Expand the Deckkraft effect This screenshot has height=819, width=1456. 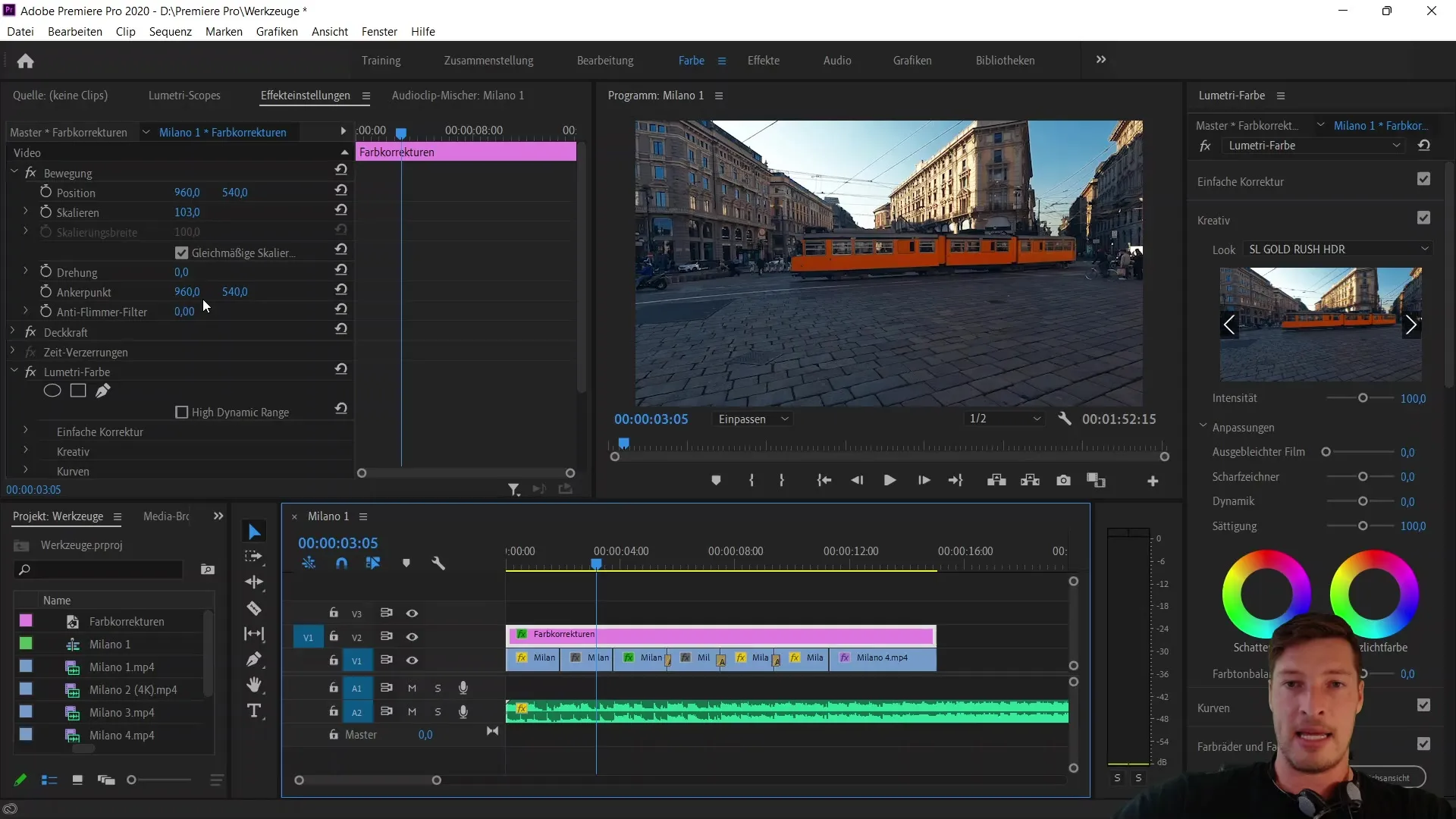pyautogui.click(x=14, y=331)
